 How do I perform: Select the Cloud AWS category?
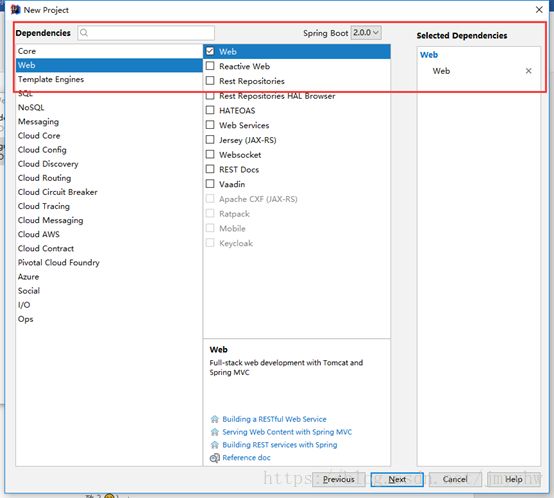(109, 235)
